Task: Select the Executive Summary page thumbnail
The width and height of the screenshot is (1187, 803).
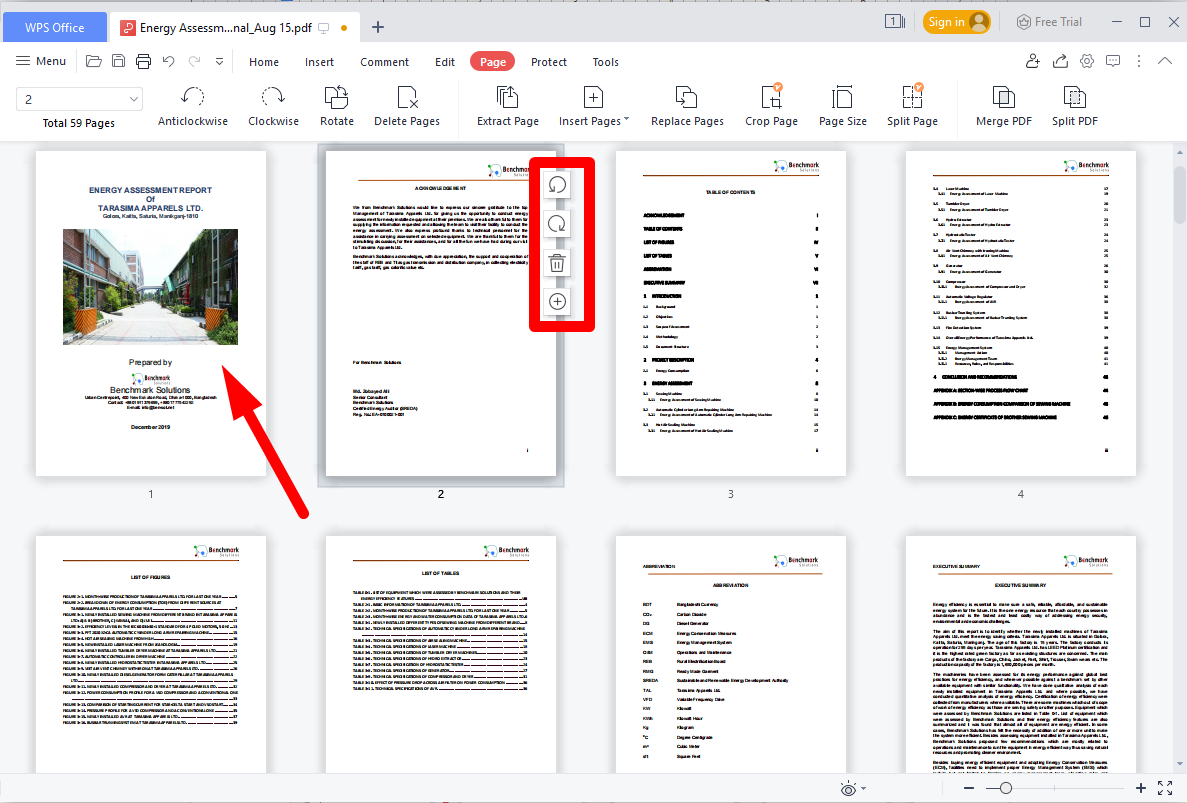Action: tap(1020, 655)
